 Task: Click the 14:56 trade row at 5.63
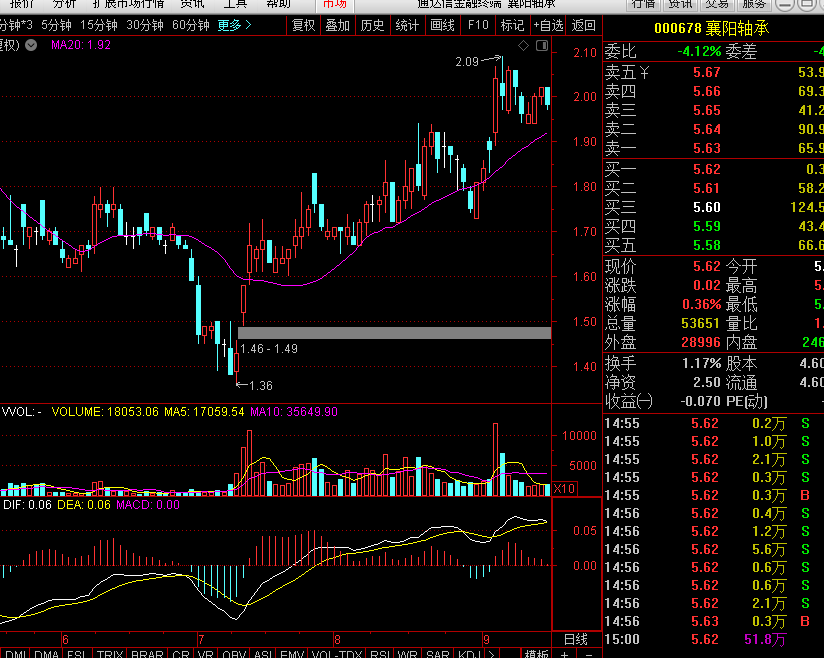(x=714, y=622)
